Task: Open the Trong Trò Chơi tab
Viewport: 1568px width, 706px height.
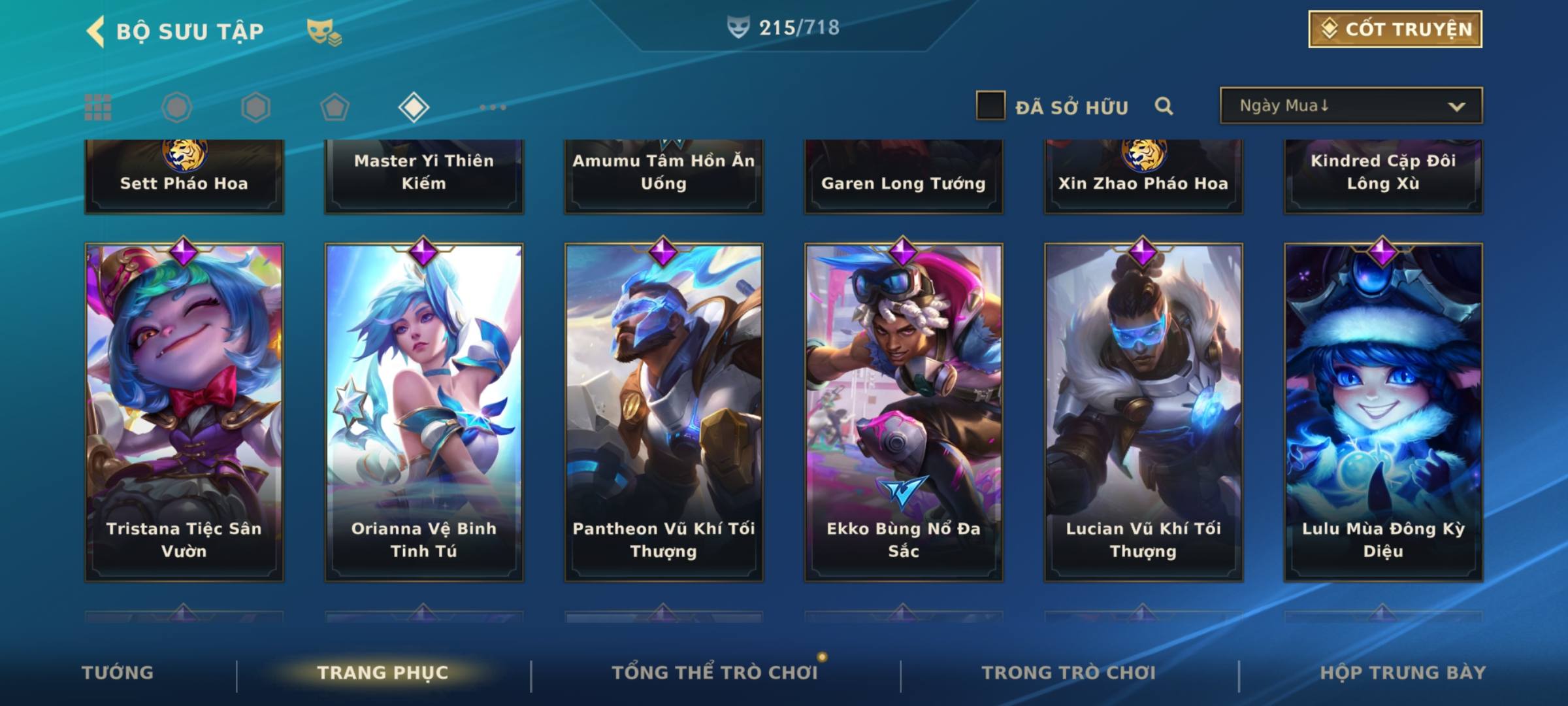Action: point(1069,673)
